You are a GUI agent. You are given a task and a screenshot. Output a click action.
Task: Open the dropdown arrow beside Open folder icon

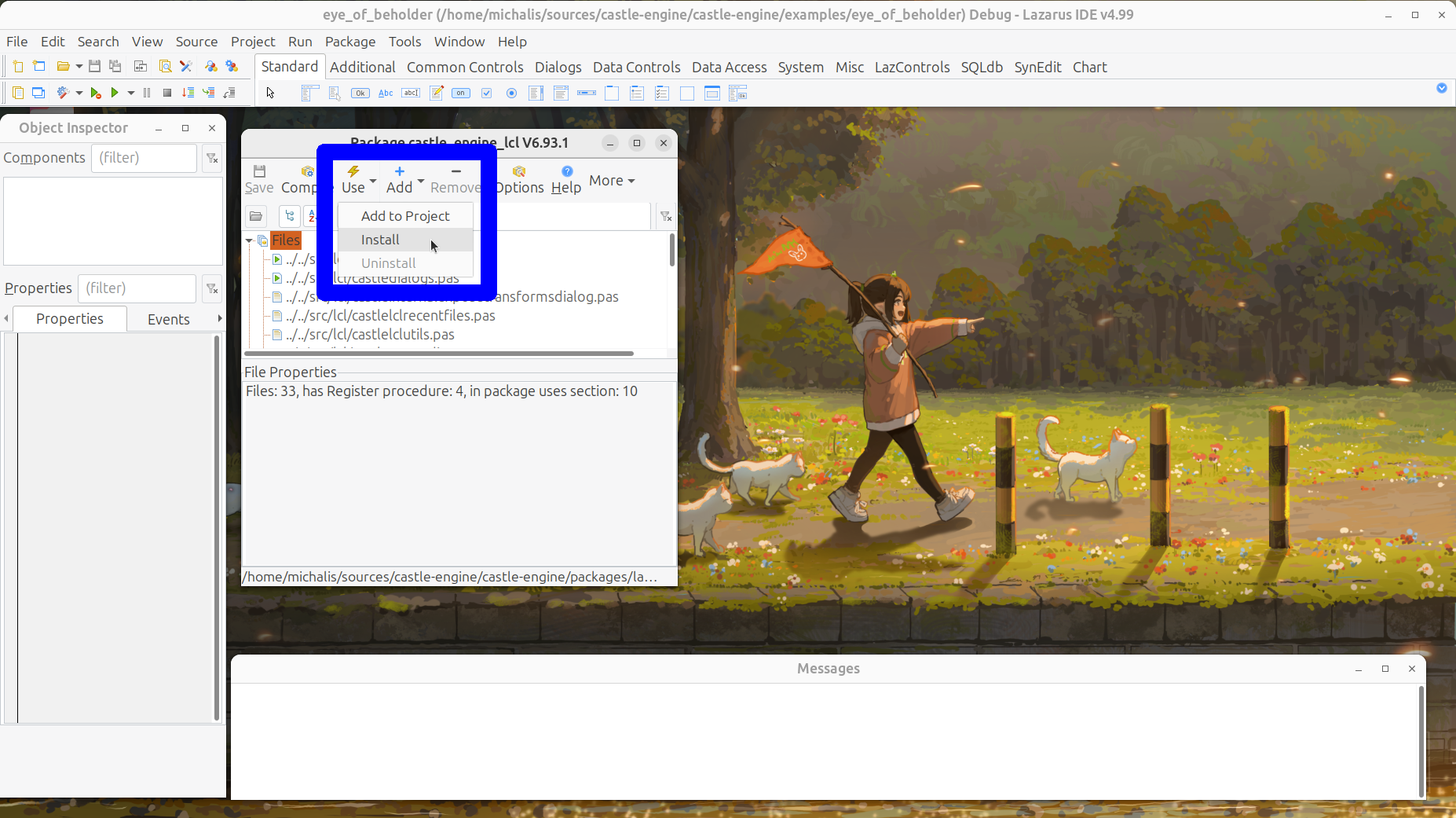tap(79, 67)
